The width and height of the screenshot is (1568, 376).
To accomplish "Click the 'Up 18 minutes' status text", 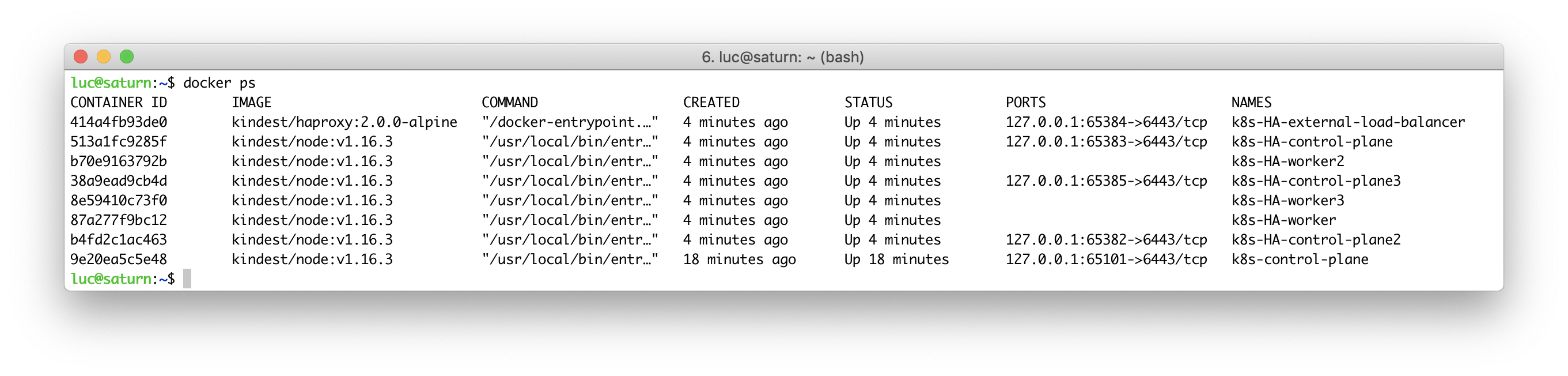I will (x=896, y=259).
